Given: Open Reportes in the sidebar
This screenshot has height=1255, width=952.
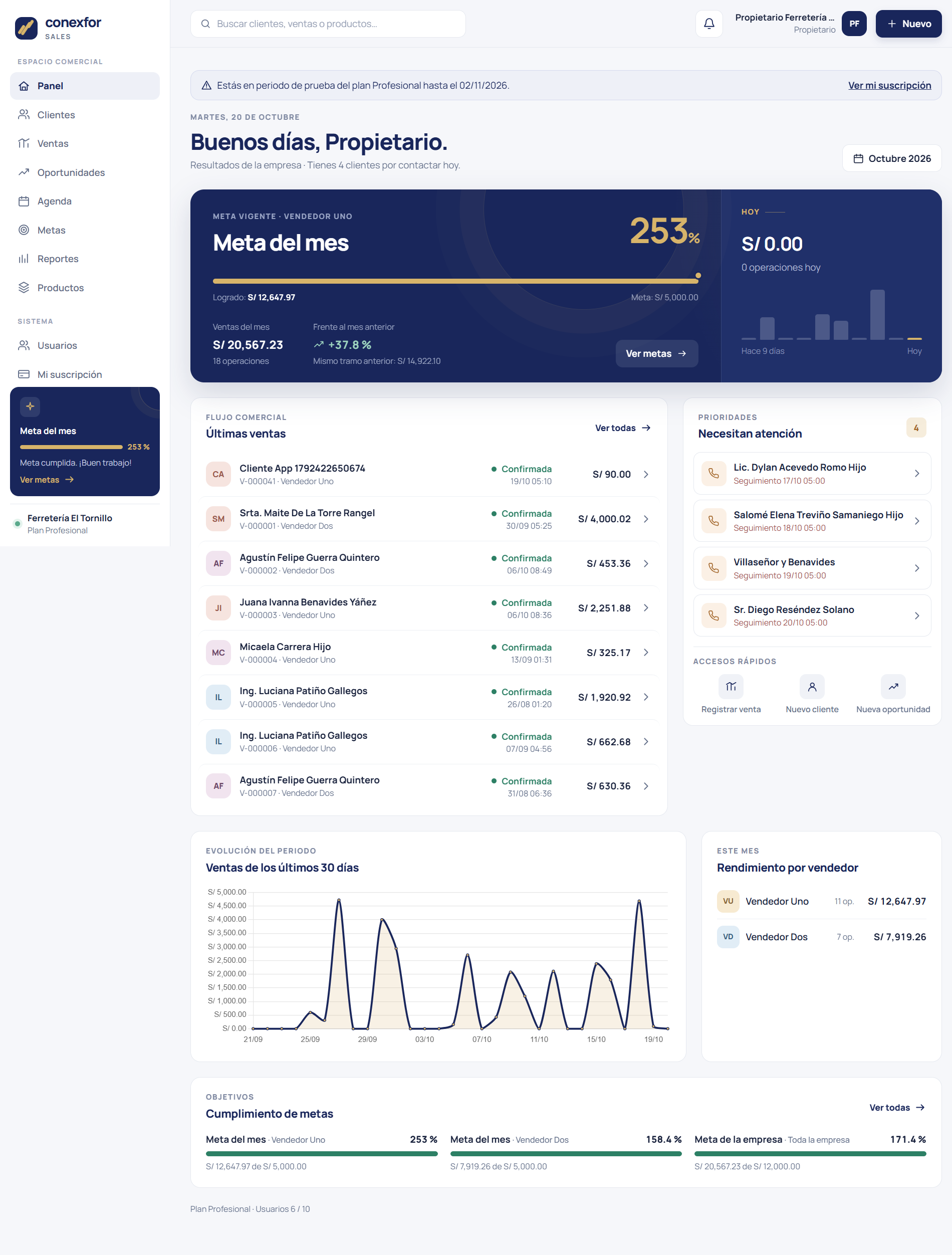Looking at the screenshot, I should click(x=85, y=259).
